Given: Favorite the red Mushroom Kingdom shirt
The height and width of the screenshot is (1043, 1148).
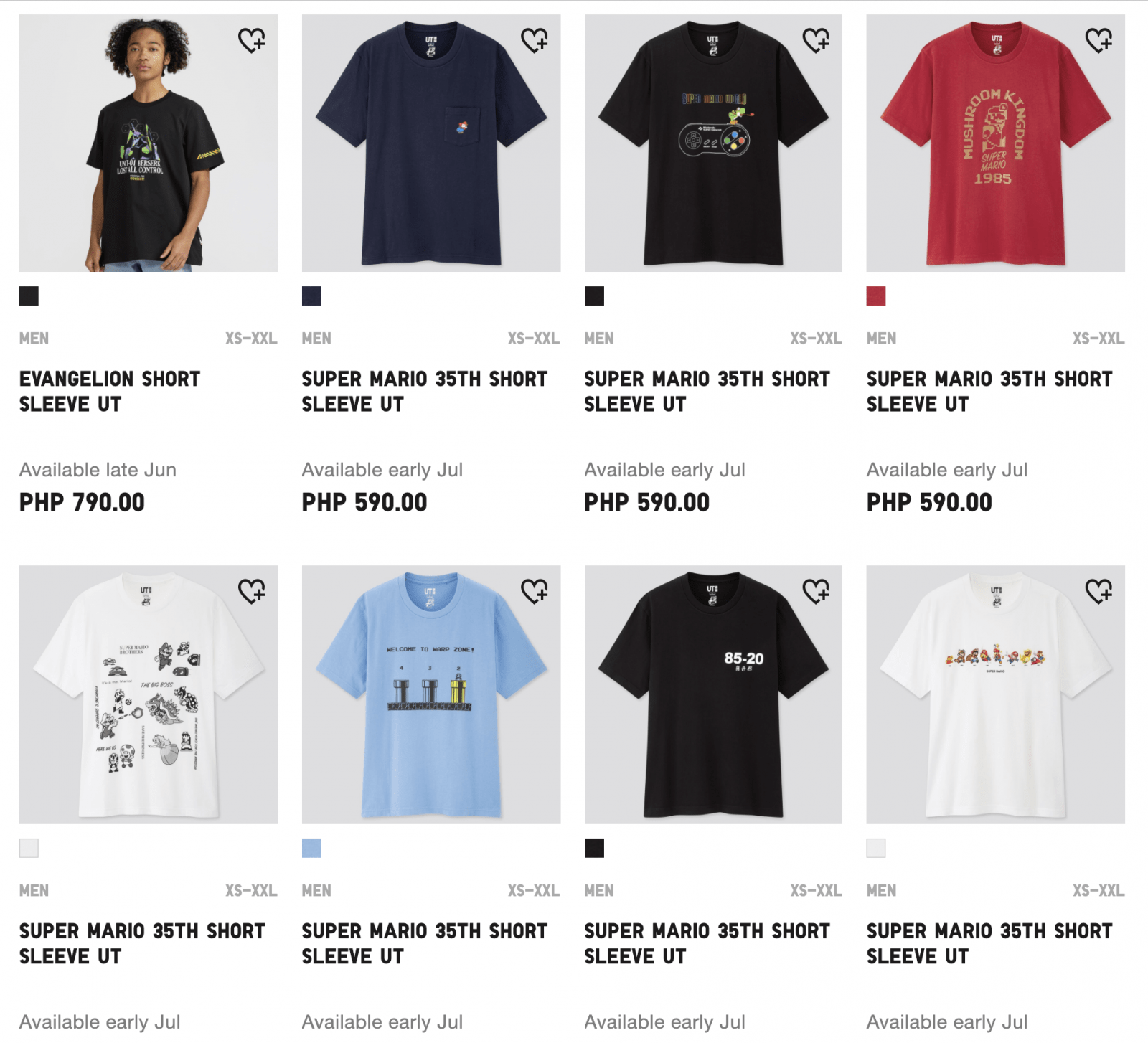Looking at the screenshot, I should [1099, 40].
